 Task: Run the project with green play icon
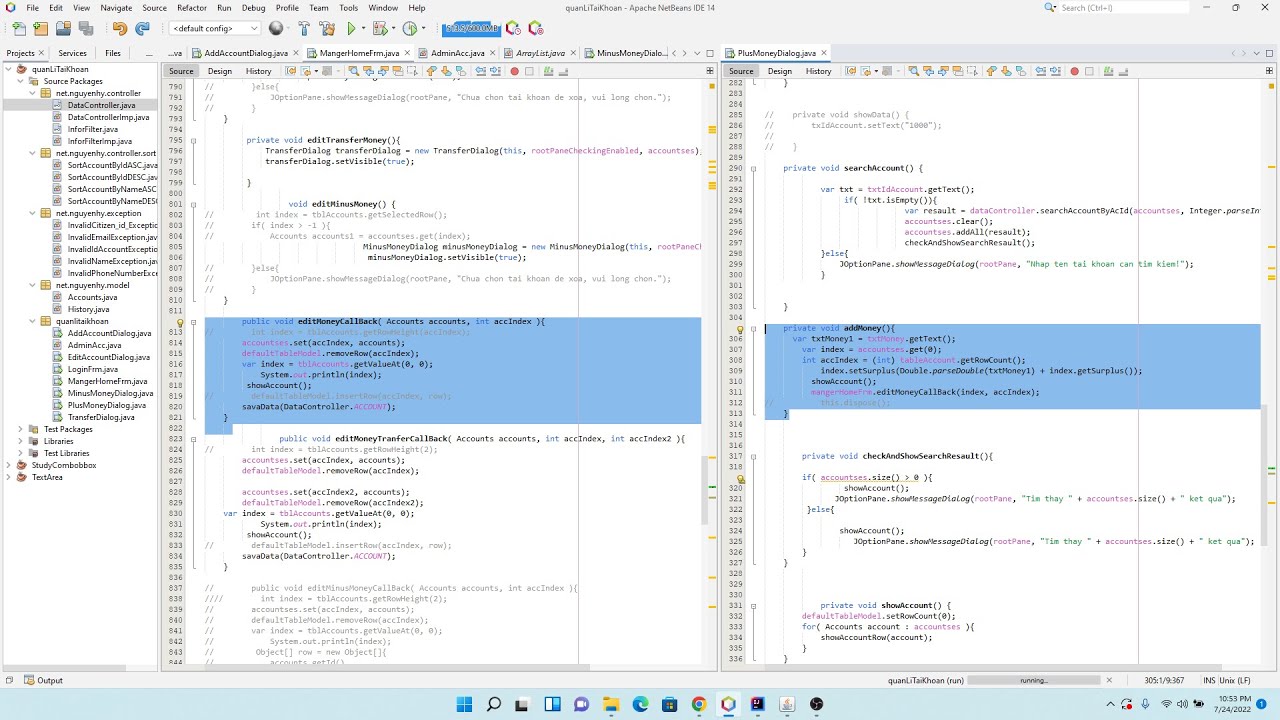pyautogui.click(x=351, y=29)
